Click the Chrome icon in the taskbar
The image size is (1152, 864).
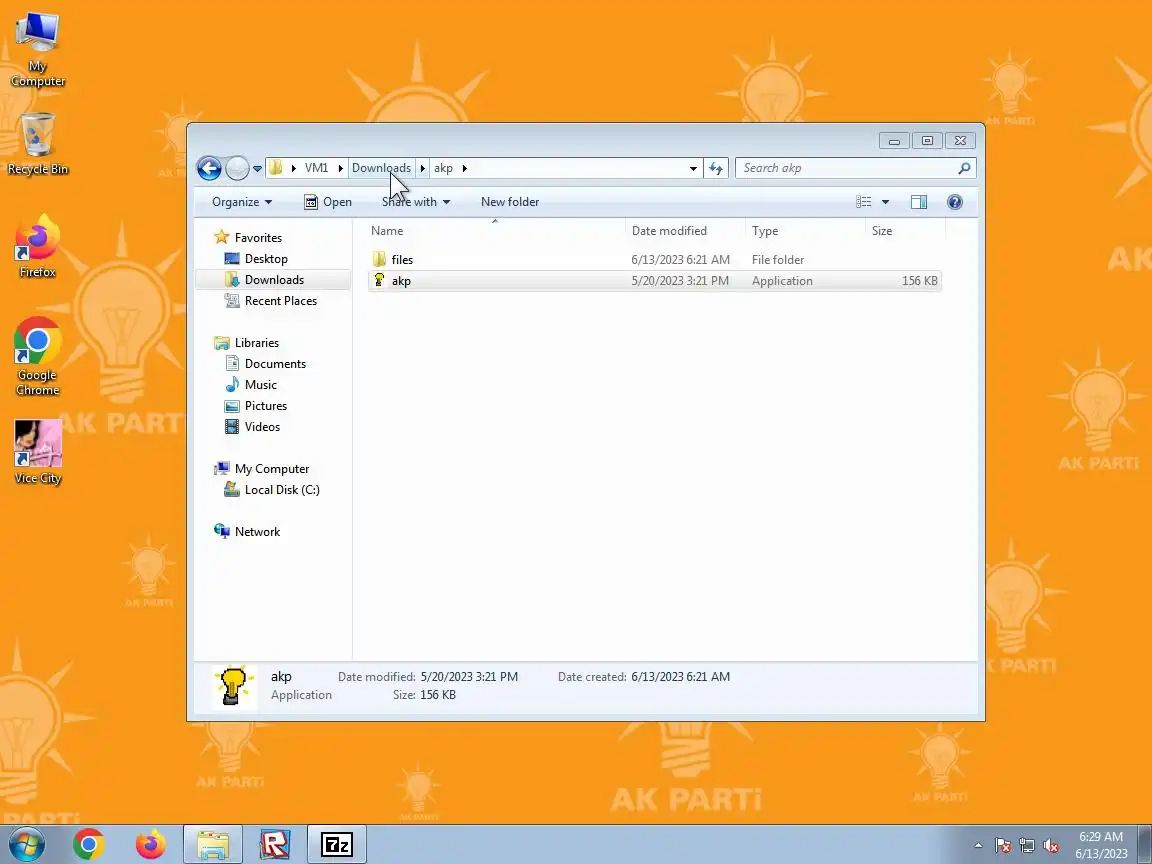click(x=89, y=845)
